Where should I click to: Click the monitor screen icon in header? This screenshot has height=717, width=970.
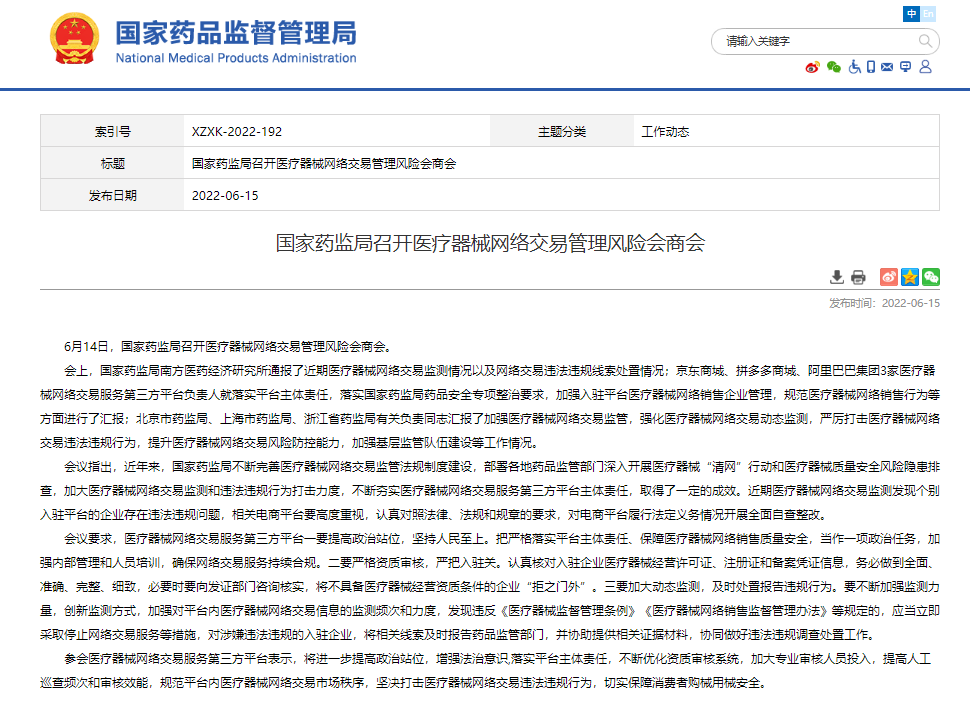tap(905, 67)
